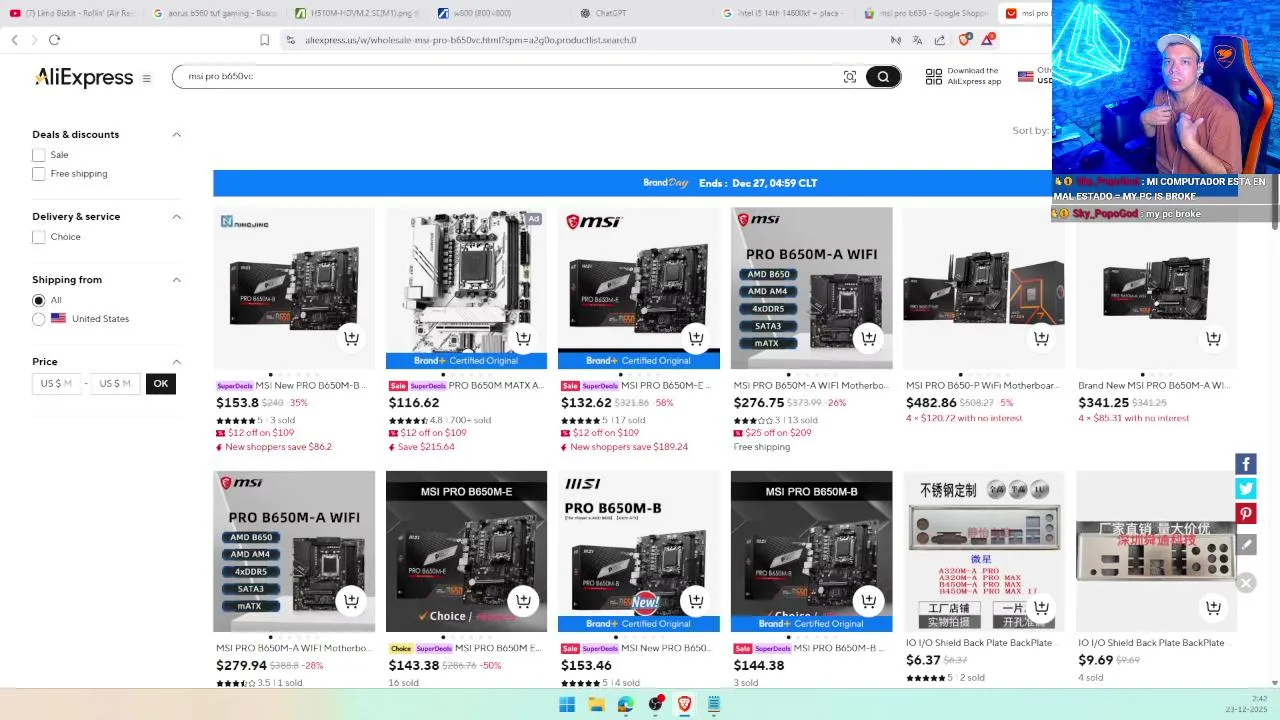Add the $279.94 B650M-A WIFI board to cart
The height and width of the screenshot is (720, 1280).
[351, 601]
